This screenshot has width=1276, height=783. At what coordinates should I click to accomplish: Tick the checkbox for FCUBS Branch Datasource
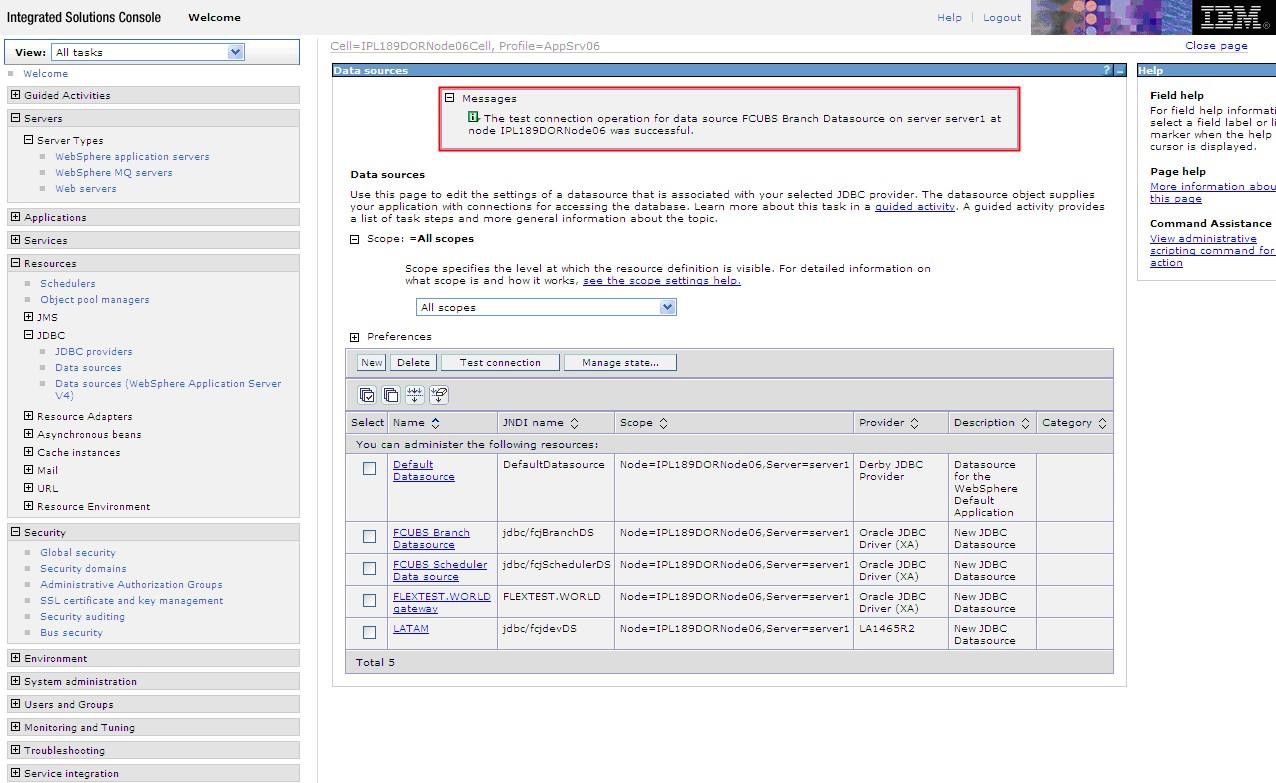(x=370, y=537)
